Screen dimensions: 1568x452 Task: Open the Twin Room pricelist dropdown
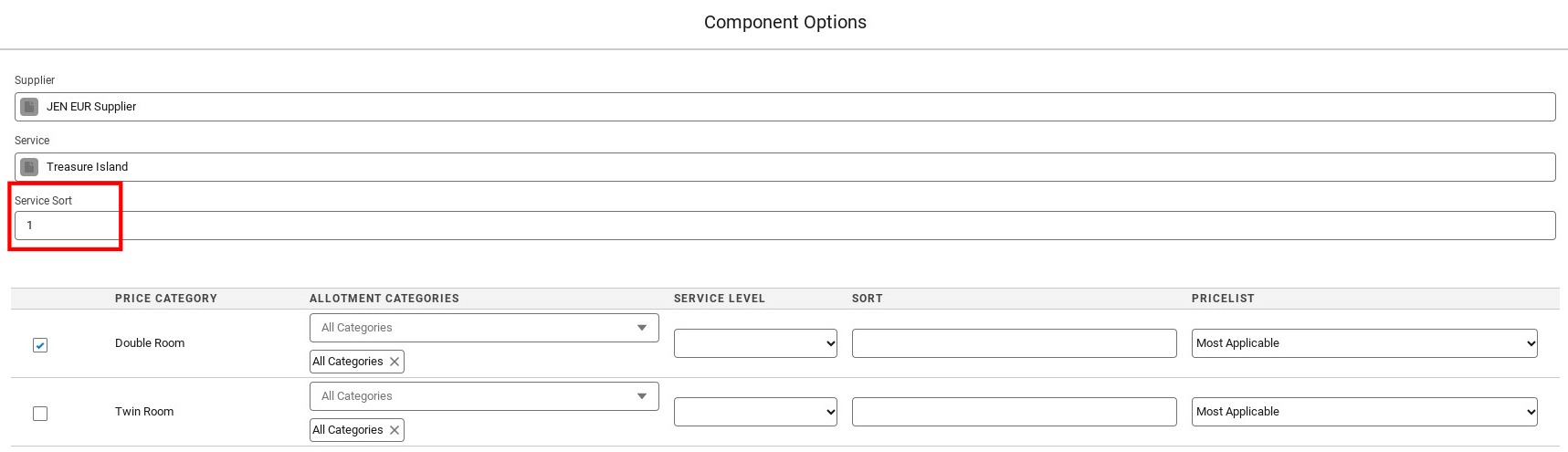(1364, 412)
